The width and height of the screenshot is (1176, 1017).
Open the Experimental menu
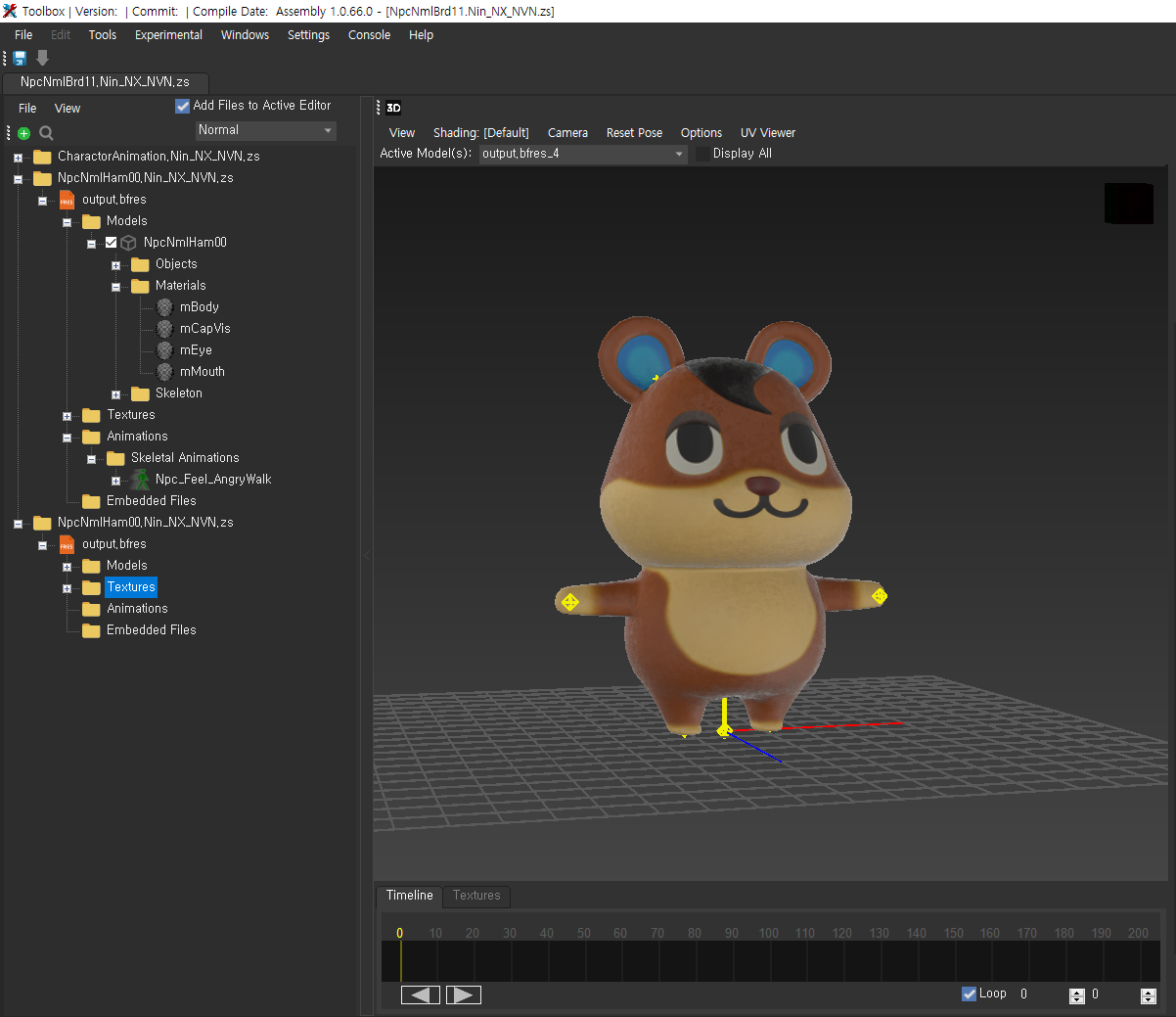click(168, 35)
